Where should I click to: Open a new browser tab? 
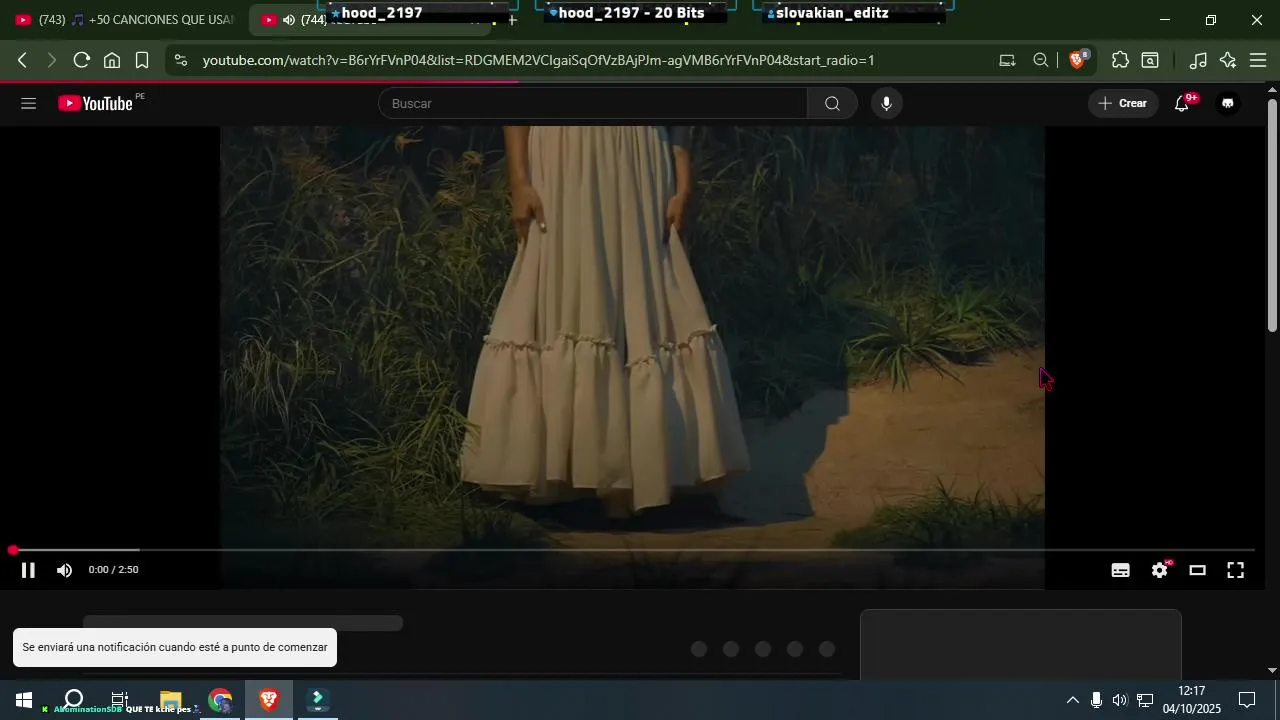point(513,20)
